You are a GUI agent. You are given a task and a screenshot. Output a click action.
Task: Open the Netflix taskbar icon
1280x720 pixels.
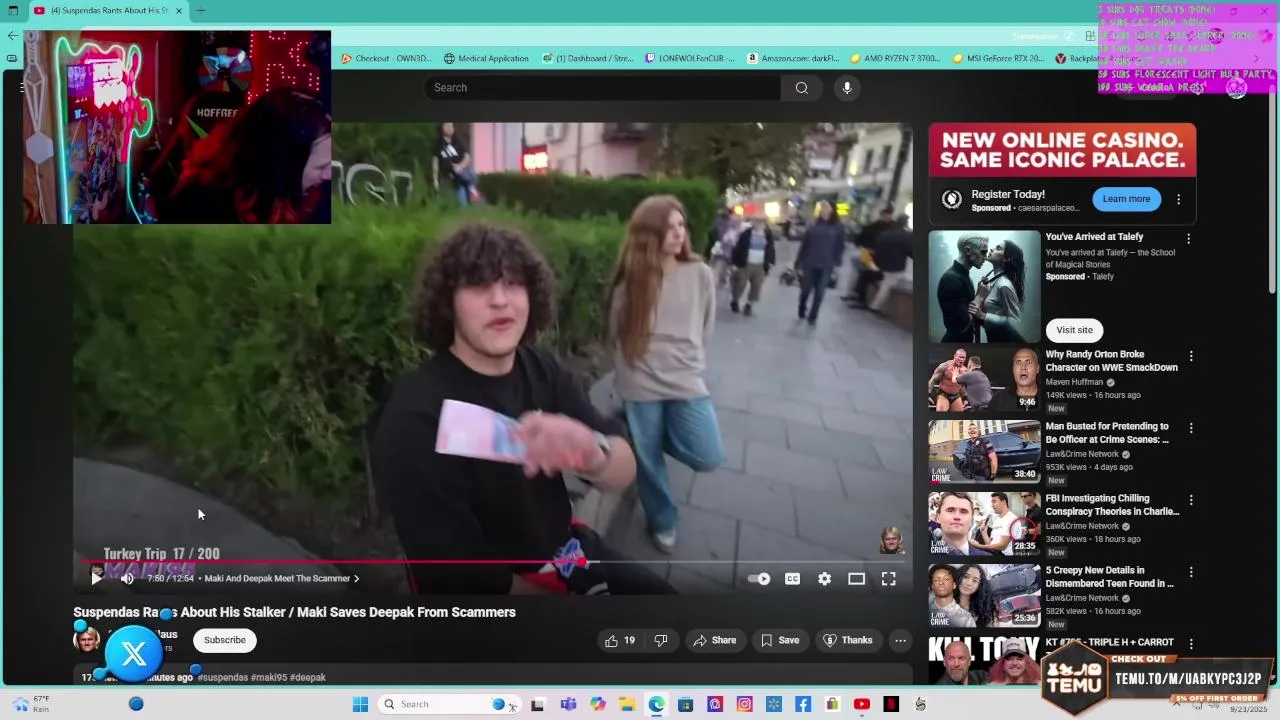891,704
